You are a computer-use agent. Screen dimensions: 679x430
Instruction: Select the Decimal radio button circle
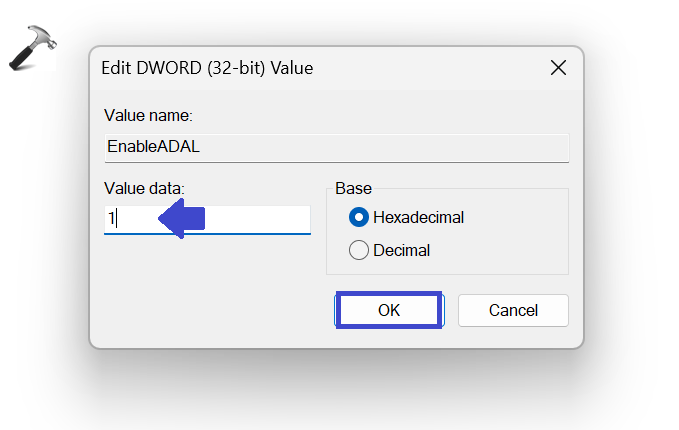[359, 251]
